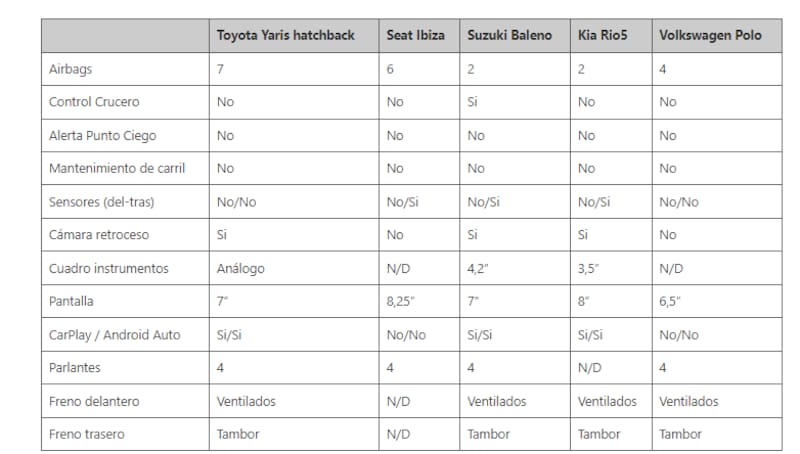Click the Análogo cell under Toyota Yaris
The width and height of the screenshot is (800, 454).
point(244,268)
